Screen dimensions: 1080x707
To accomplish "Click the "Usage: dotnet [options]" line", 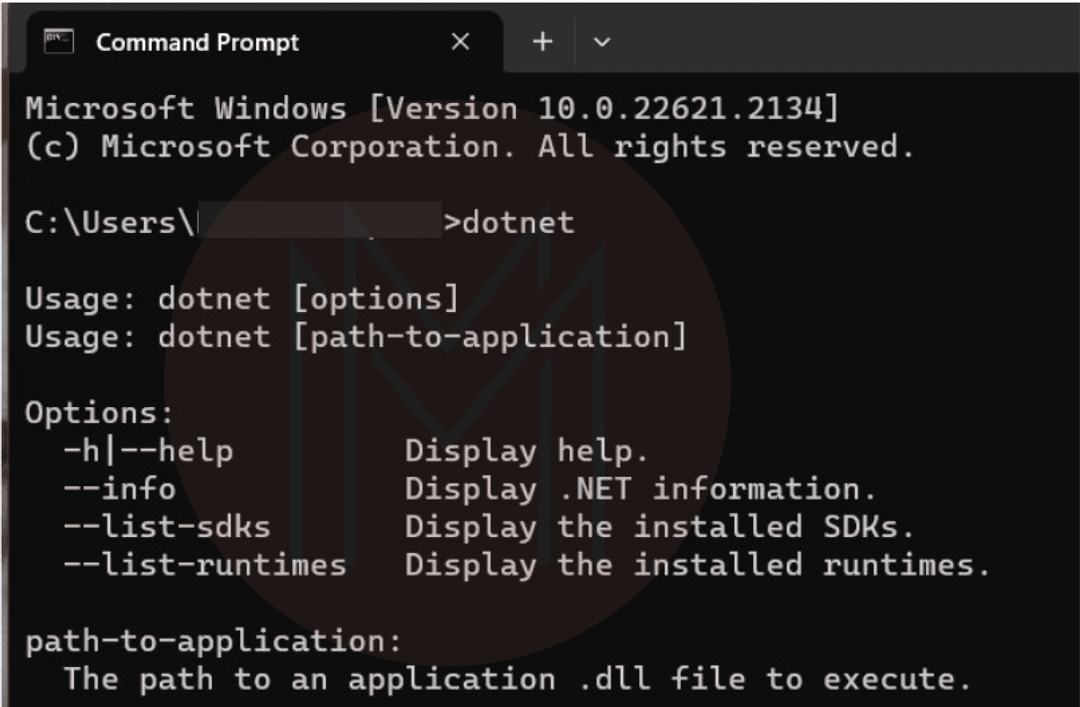I will tap(241, 298).
